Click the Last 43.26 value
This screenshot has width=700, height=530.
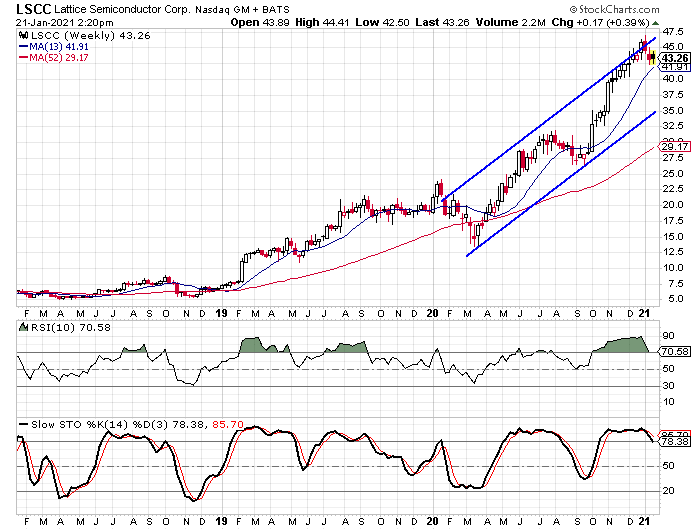pyautogui.click(x=442, y=22)
